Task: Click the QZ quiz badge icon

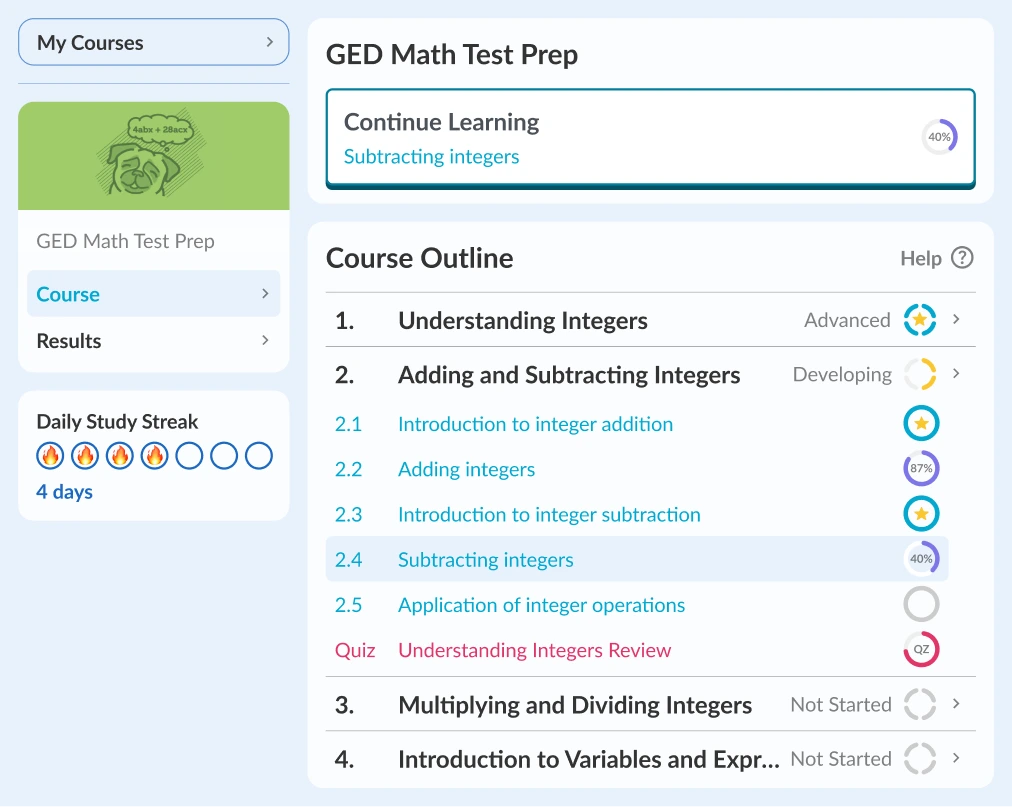Action: click(x=921, y=650)
